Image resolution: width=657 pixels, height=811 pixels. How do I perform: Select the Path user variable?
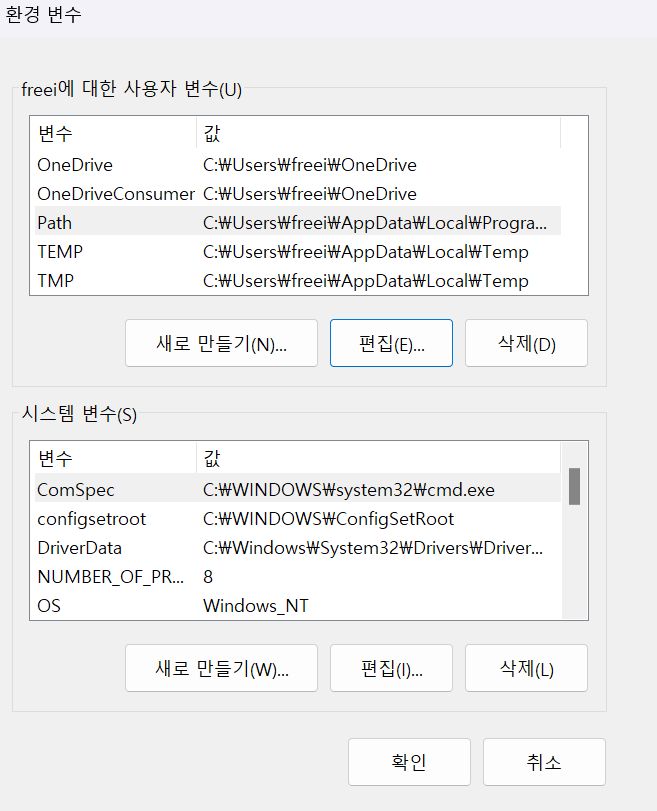[298, 223]
